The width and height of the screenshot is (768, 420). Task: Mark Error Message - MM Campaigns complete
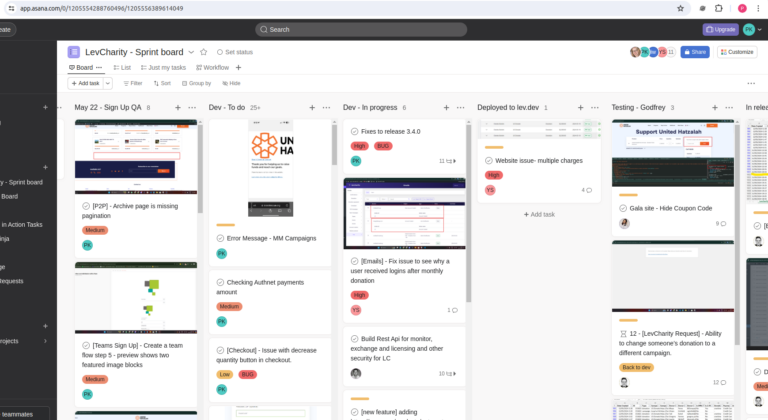click(220, 238)
